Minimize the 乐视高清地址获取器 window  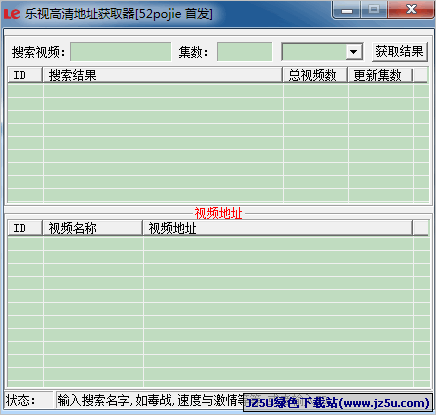point(347,10)
